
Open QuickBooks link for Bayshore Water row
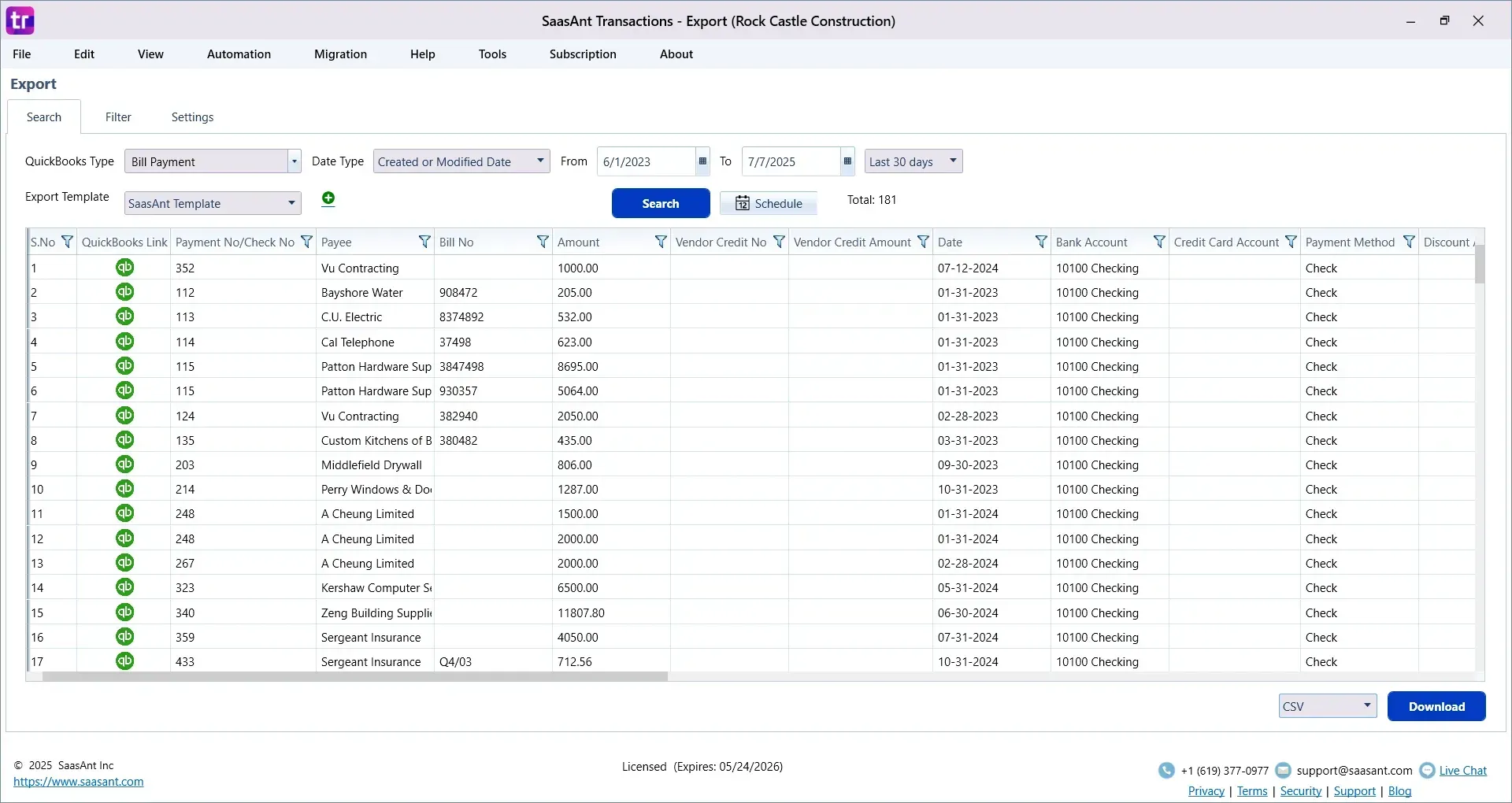tap(124, 292)
